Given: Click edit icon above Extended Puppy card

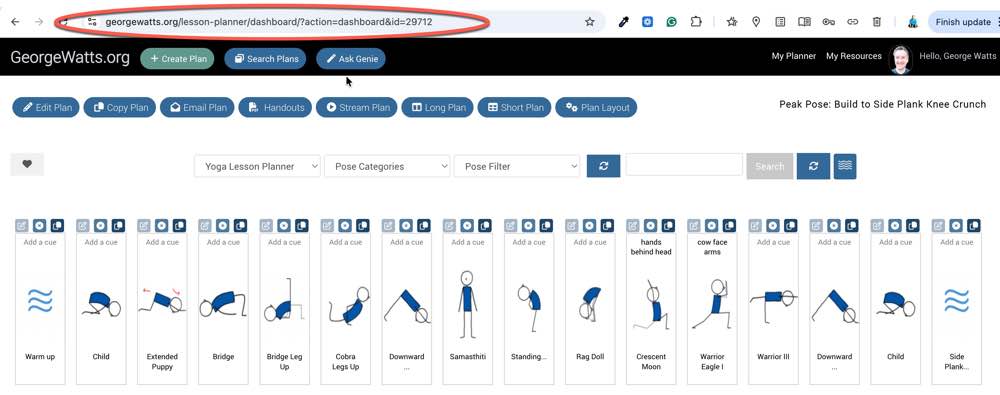Looking at the screenshot, I should point(145,225).
